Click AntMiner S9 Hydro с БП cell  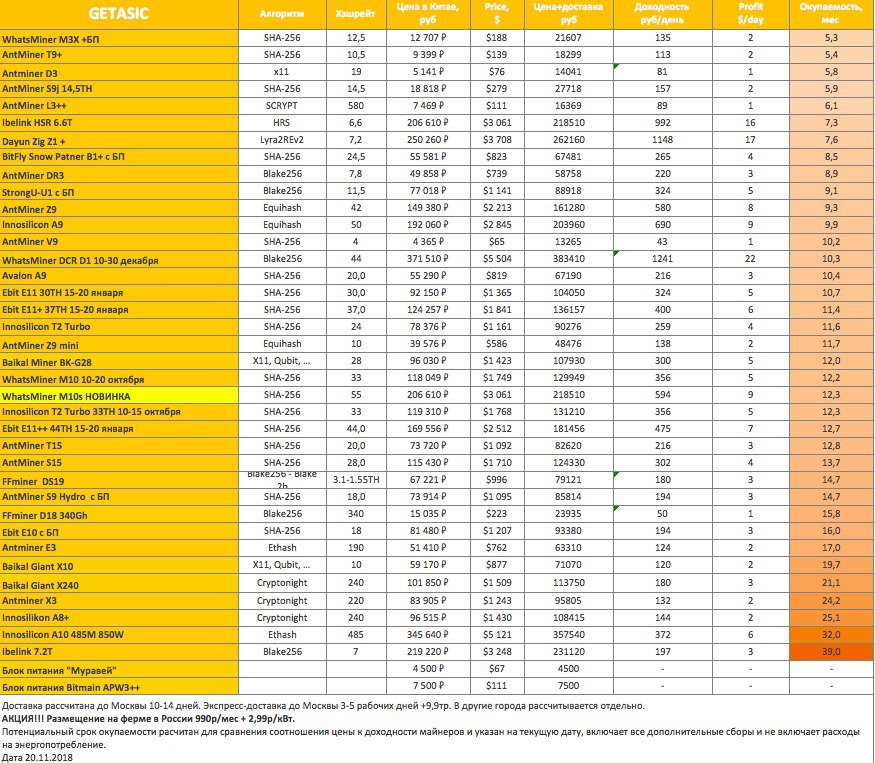pos(119,497)
